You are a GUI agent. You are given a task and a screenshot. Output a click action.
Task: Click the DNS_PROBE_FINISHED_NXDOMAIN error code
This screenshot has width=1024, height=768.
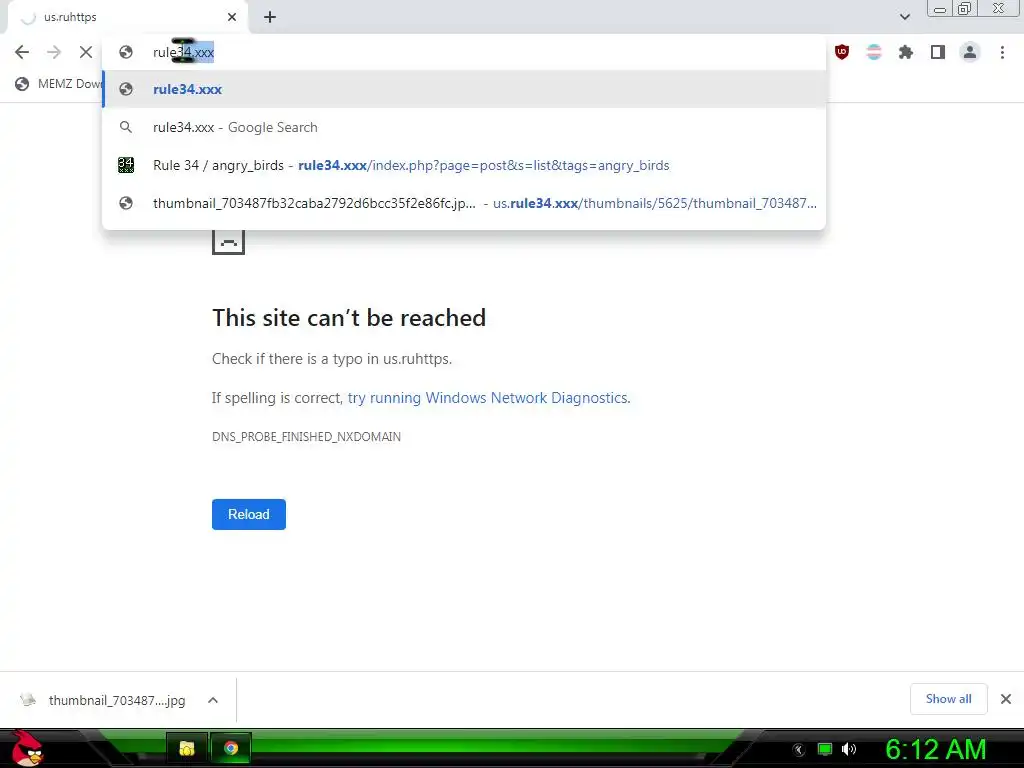[x=306, y=437]
